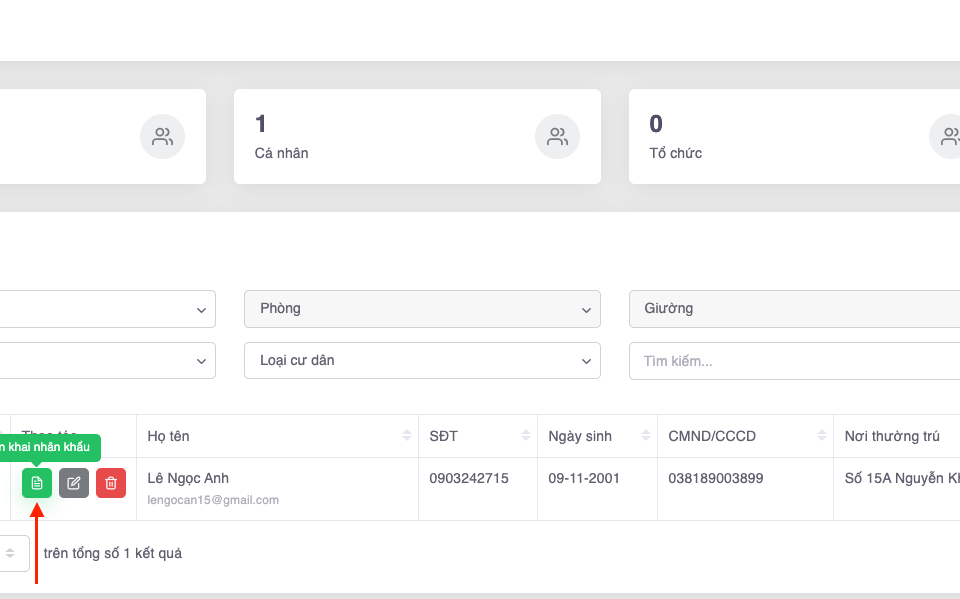The width and height of the screenshot is (960, 599).
Task: Sort by the CMND/CCCD column header
Action: click(x=712, y=436)
